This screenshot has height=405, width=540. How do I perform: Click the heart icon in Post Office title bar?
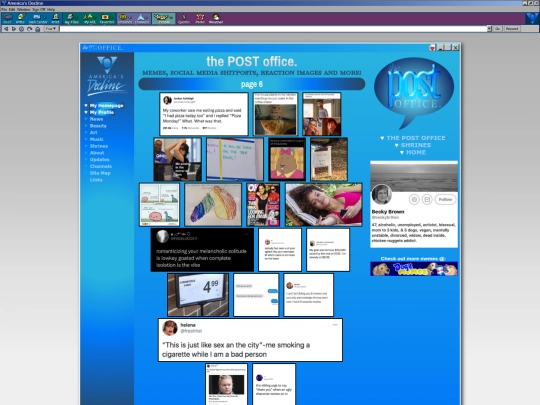pos(432,48)
